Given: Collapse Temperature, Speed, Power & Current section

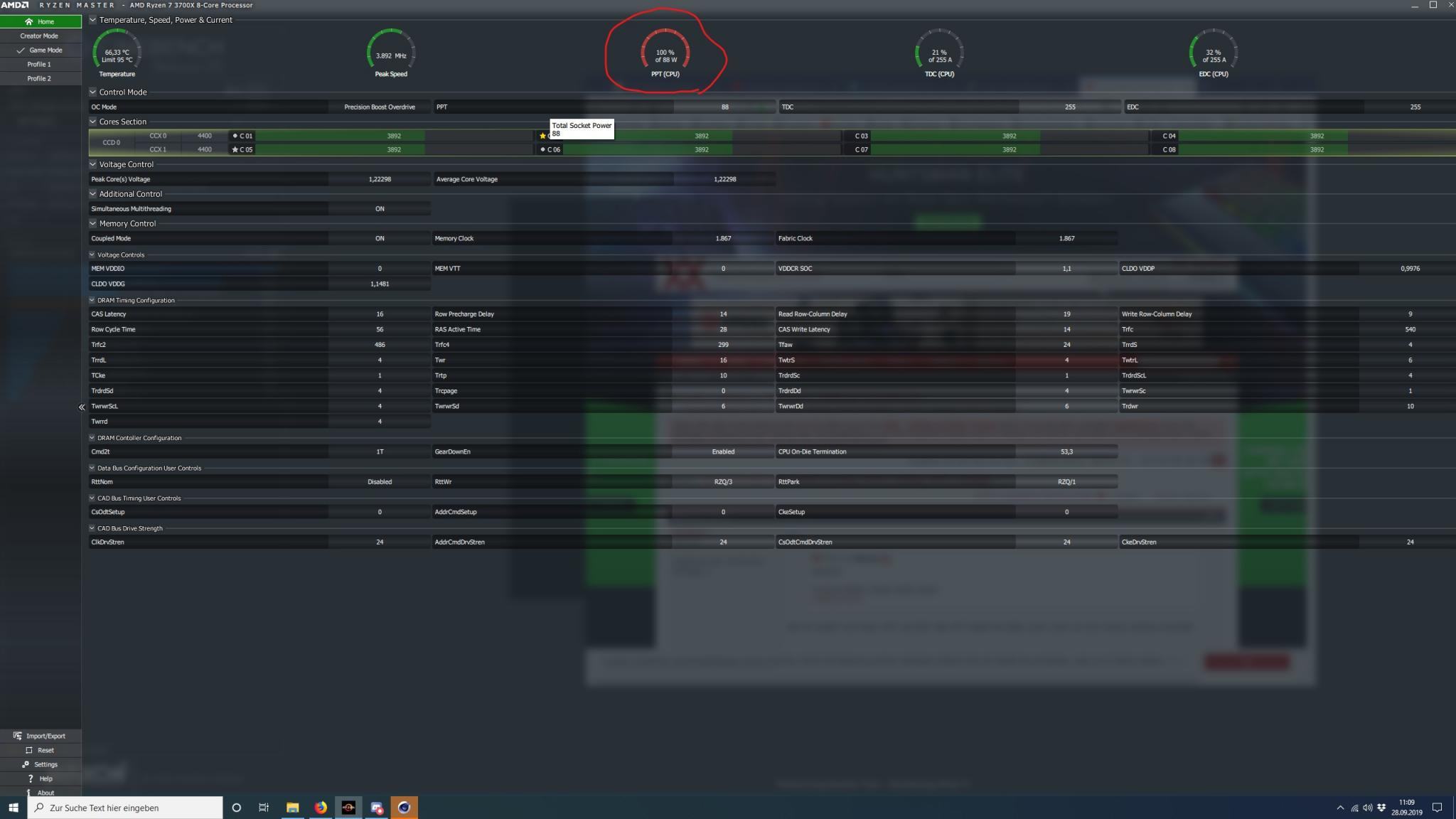Looking at the screenshot, I should 92,20.
